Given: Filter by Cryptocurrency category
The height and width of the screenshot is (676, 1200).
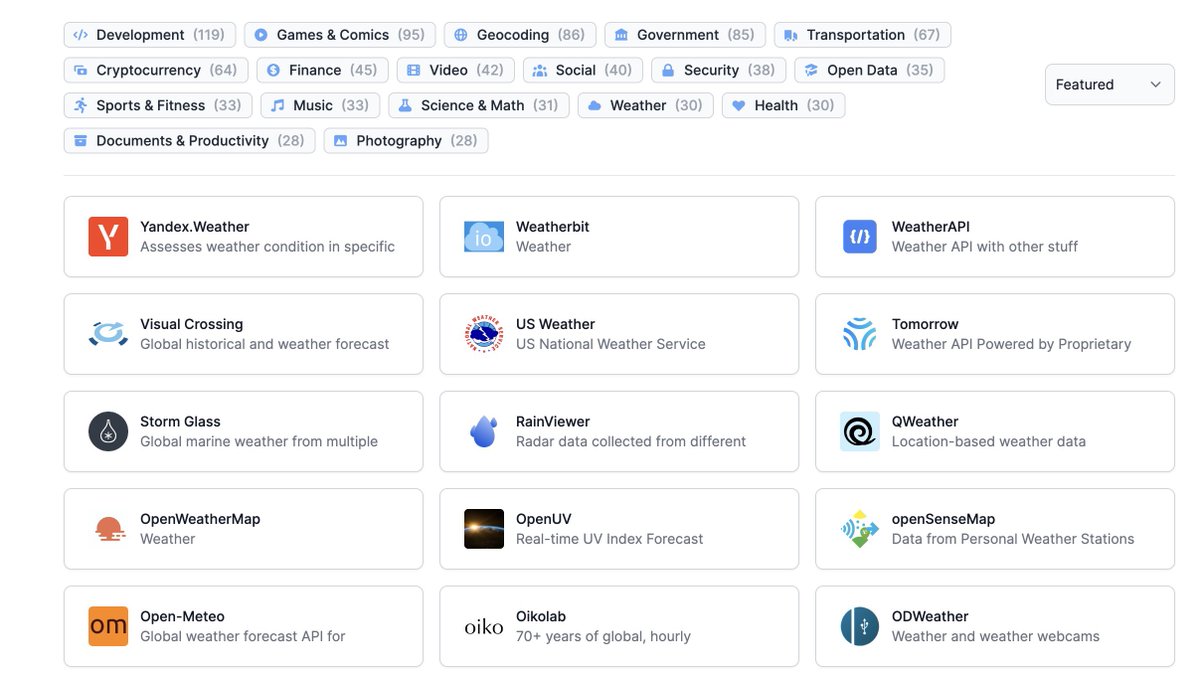Looking at the screenshot, I should pyautogui.click(x=156, y=70).
